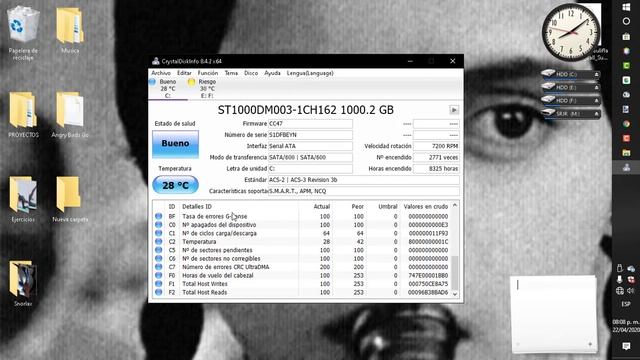Select row 'Horas de vuelo del cabezal'
The image size is (640, 360).
pyautogui.click(x=302, y=276)
